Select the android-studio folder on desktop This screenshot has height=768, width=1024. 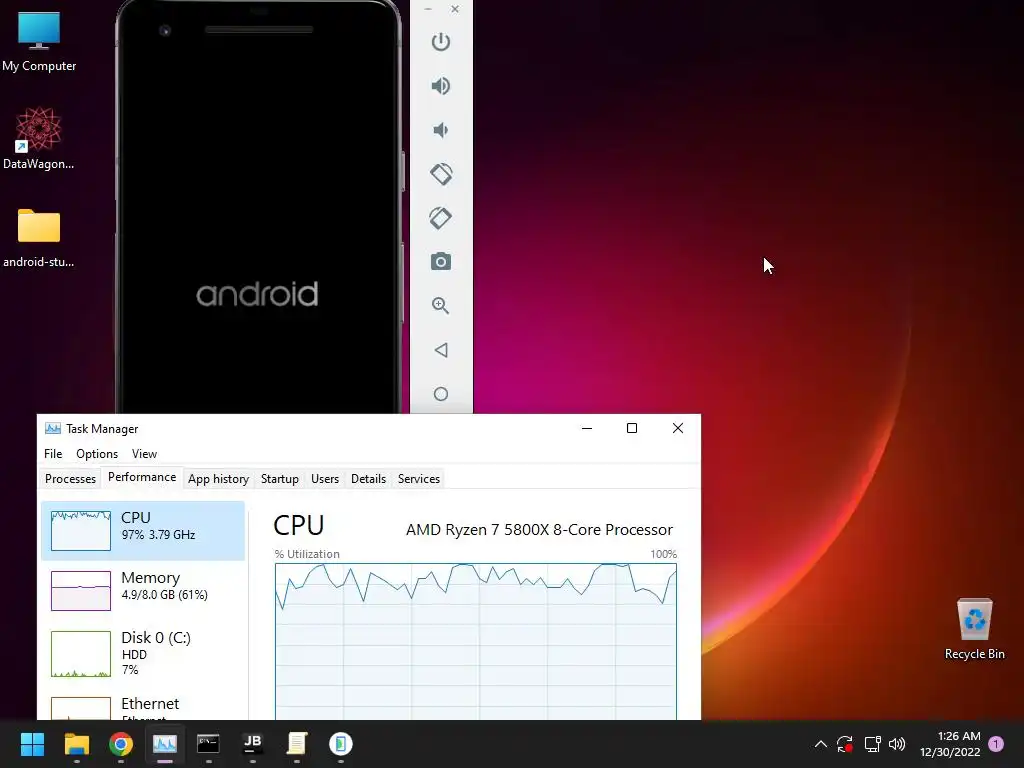[x=39, y=238]
